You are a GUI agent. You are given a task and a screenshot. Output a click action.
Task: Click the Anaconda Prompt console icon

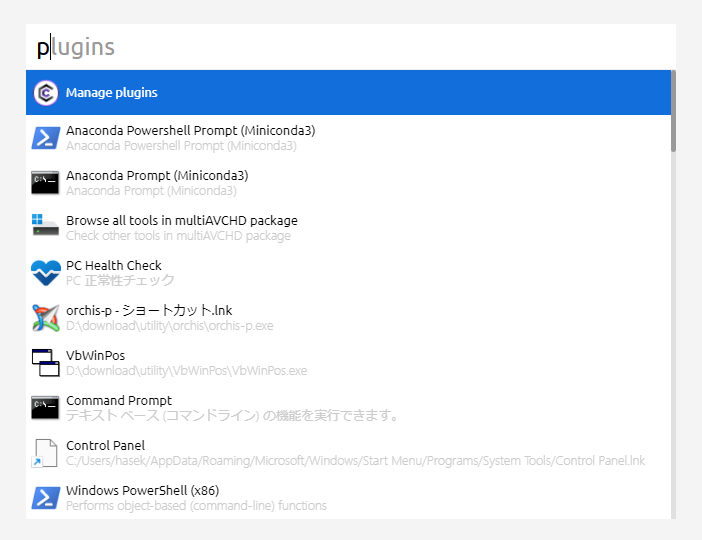pos(45,183)
